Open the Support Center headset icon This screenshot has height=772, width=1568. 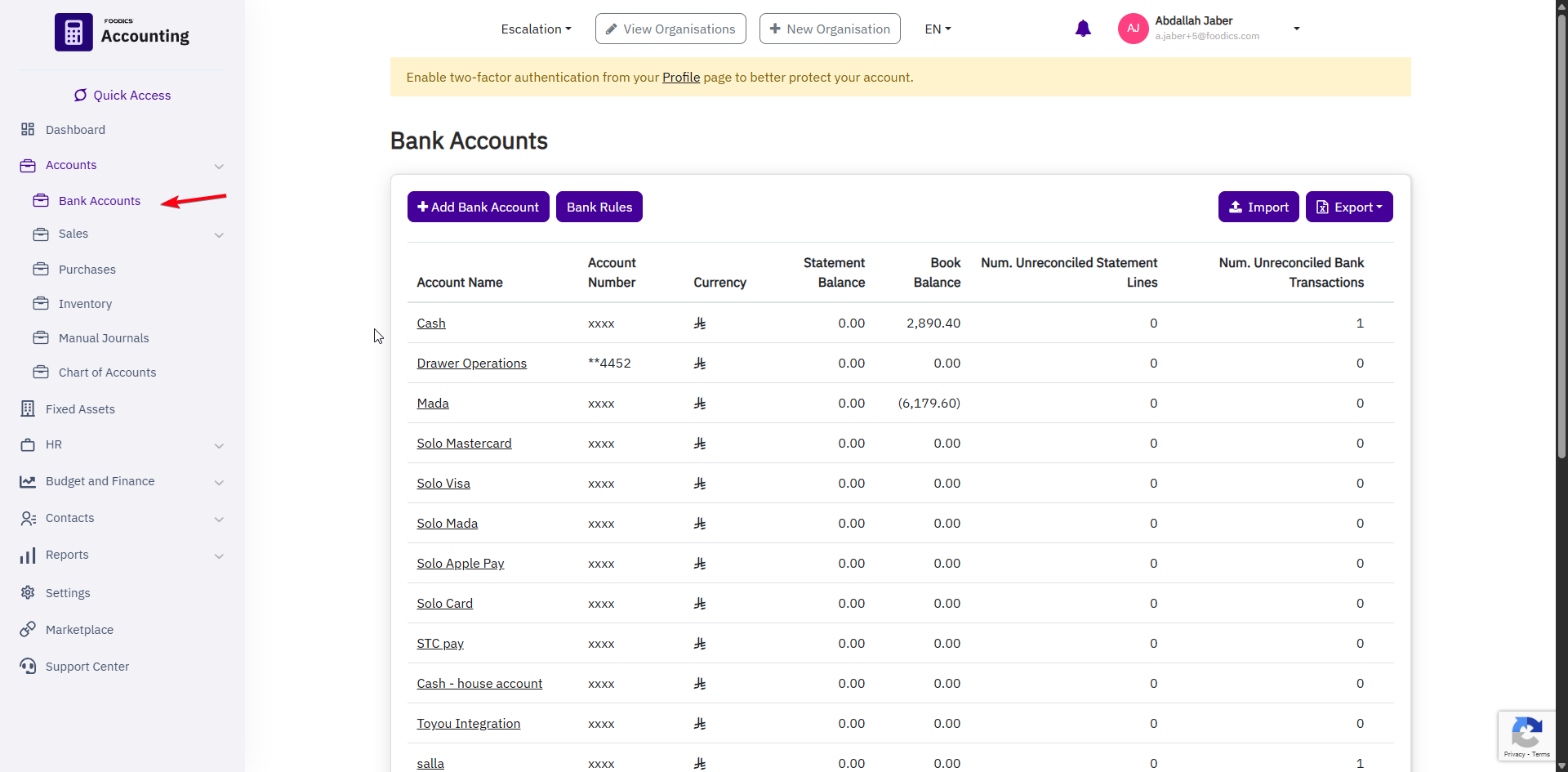pyautogui.click(x=28, y=666)
